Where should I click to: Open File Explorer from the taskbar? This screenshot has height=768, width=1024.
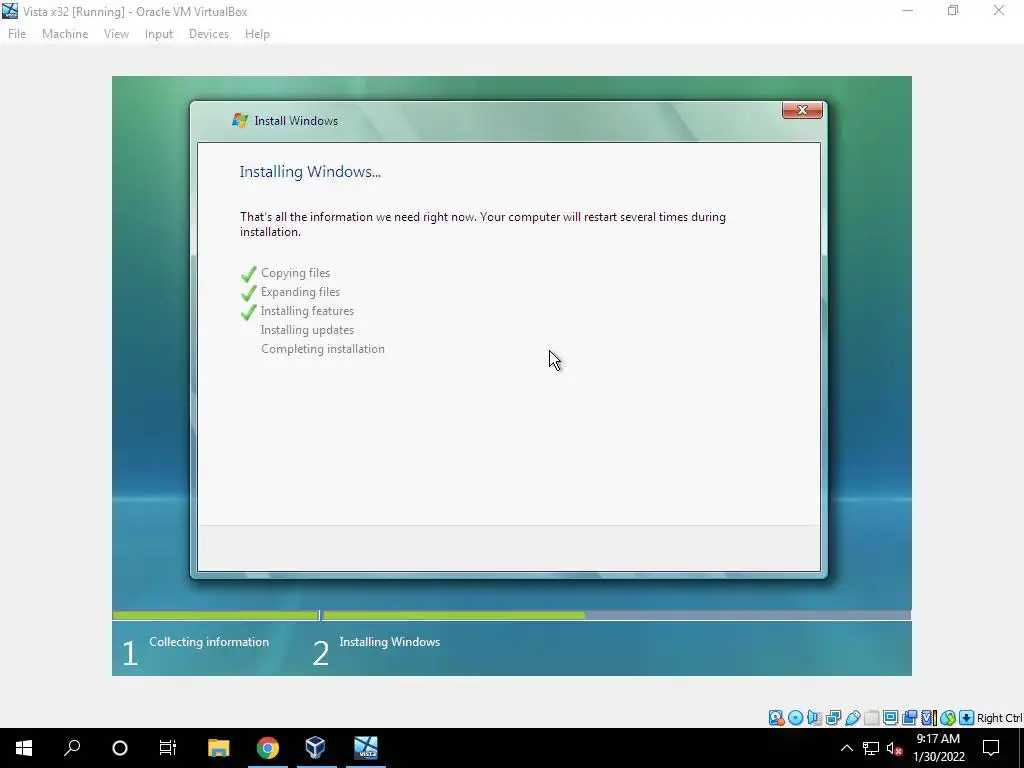point(218,748)
